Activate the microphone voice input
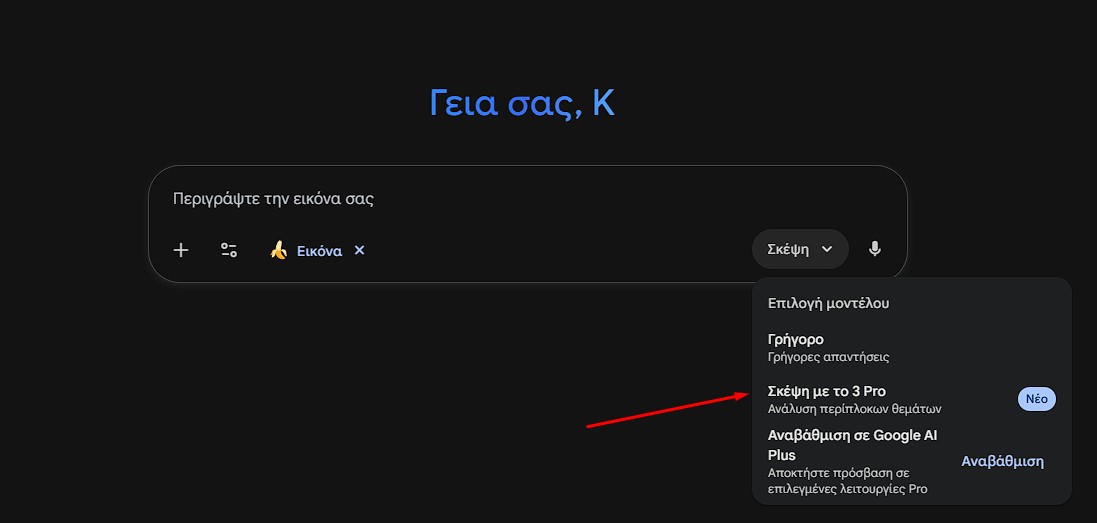1097x523 pixels. (x=875, y=249)
